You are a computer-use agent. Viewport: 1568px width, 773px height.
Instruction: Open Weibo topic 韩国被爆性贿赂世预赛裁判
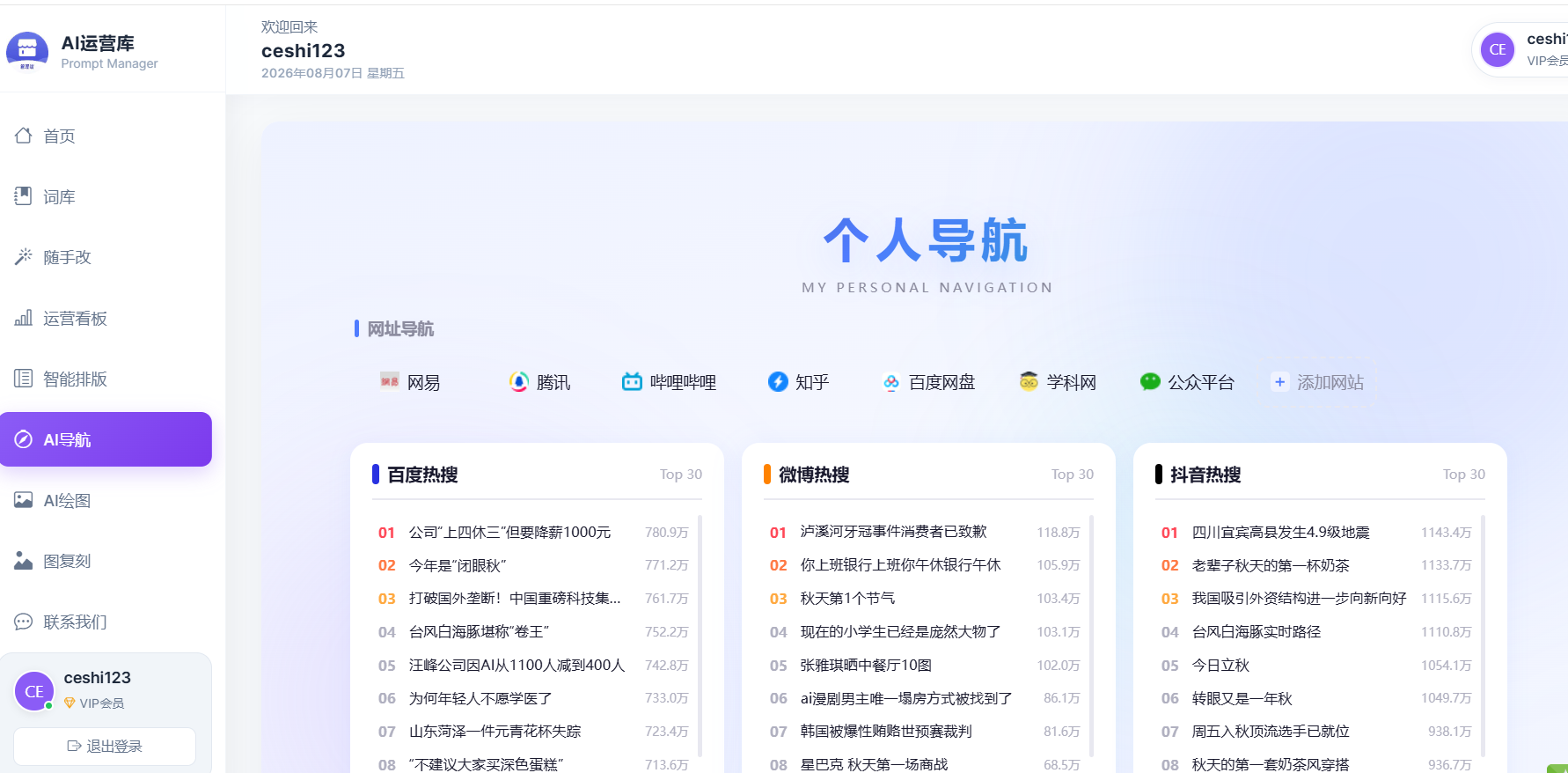tap(886, 732)
